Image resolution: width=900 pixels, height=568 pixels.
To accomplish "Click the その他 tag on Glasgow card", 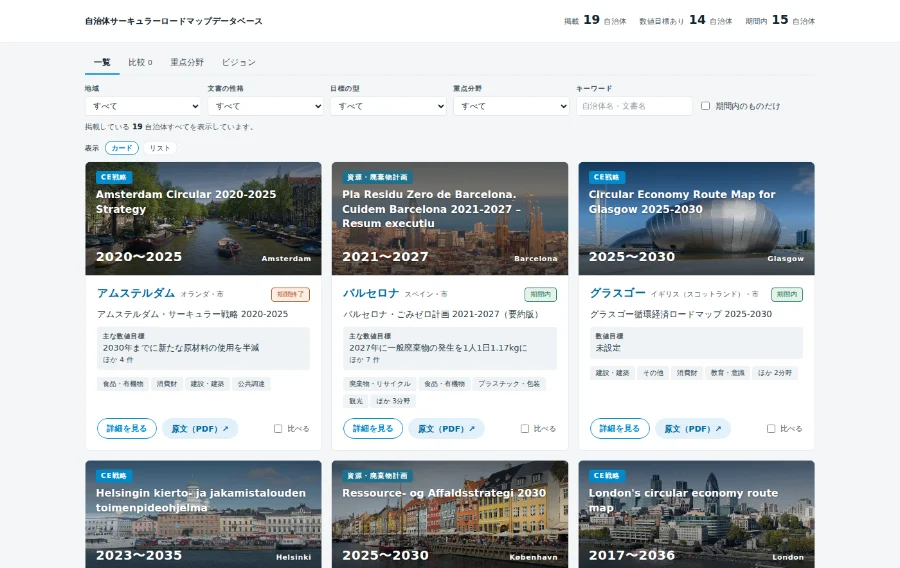I will pos(653,373).
